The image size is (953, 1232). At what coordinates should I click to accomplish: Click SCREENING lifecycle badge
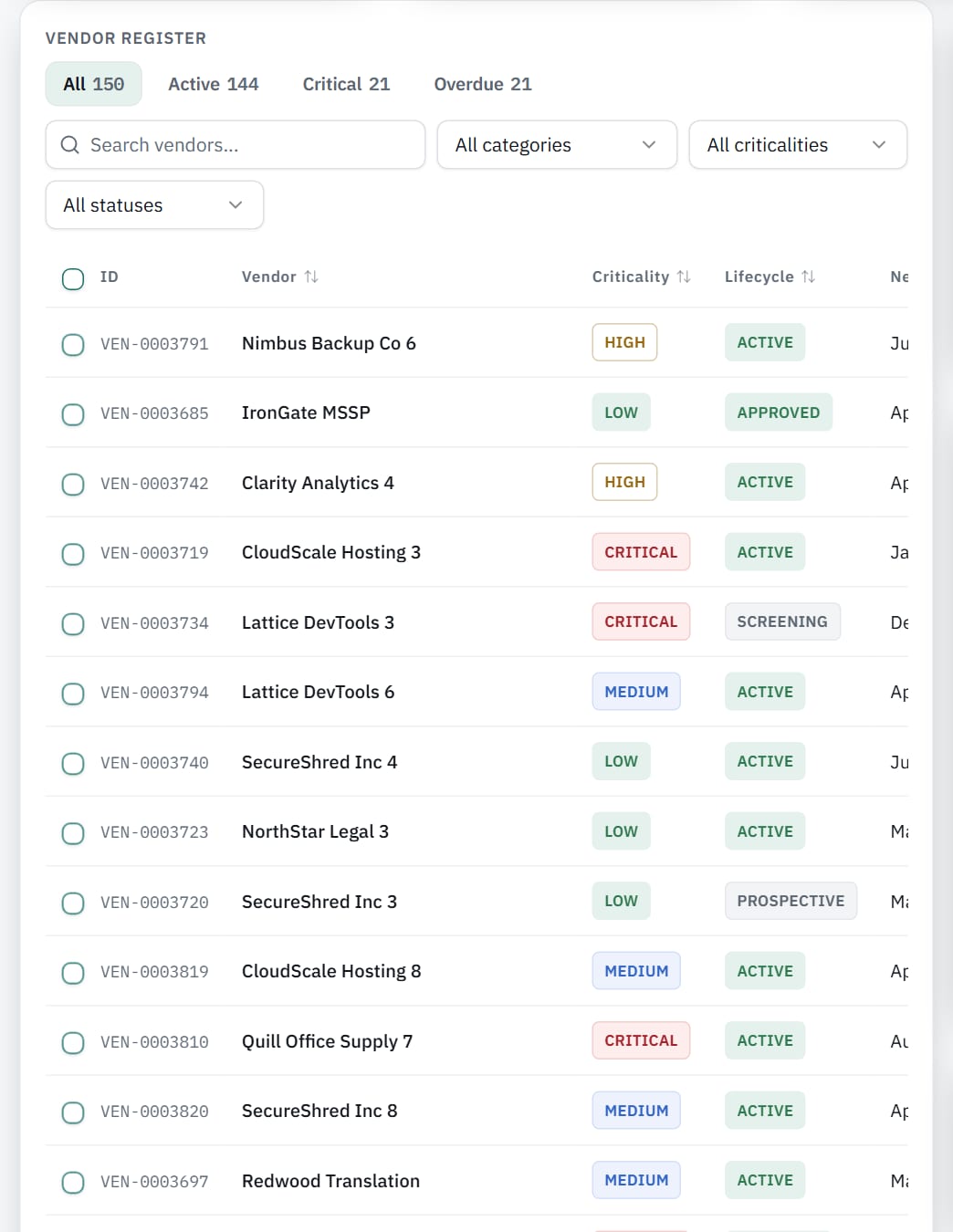[782, 621]
